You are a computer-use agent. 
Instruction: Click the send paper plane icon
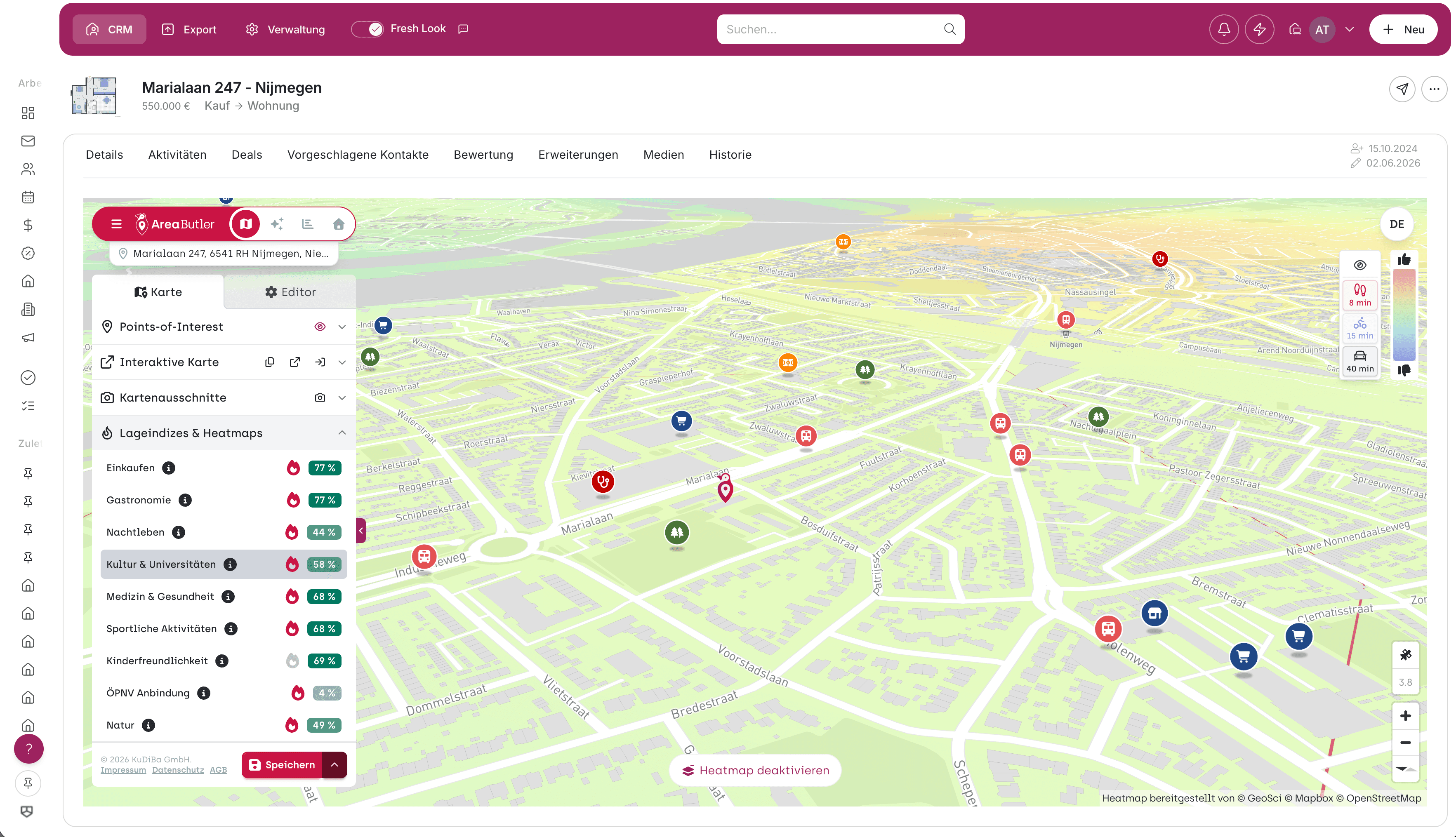click(x=1402, y=89)
